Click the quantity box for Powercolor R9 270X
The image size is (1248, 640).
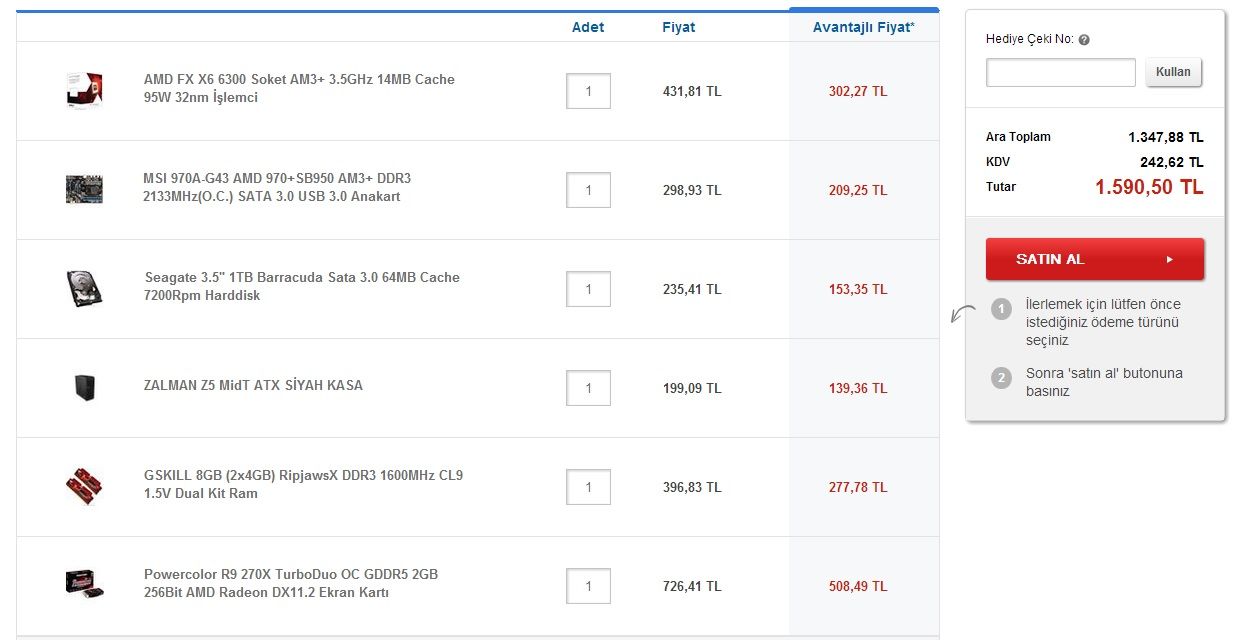point(588,586)
